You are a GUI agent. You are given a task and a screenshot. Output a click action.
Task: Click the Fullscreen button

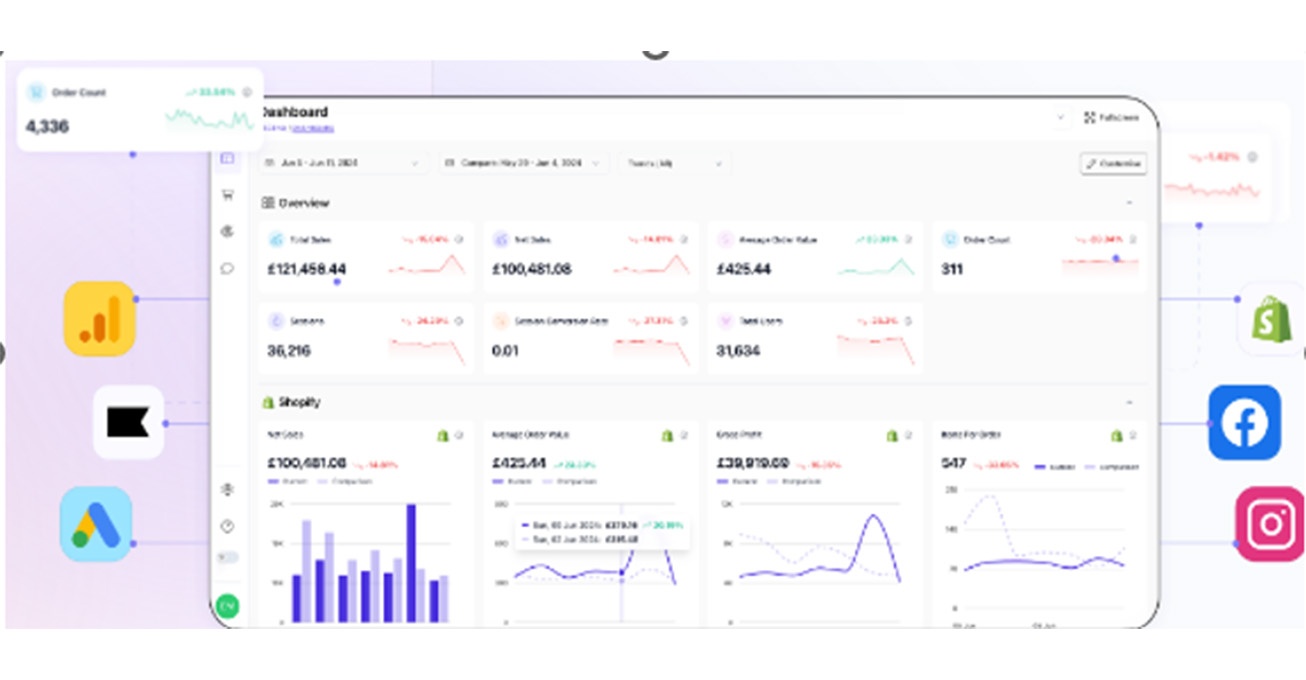pyautogui.click(x=1112, y=118)
